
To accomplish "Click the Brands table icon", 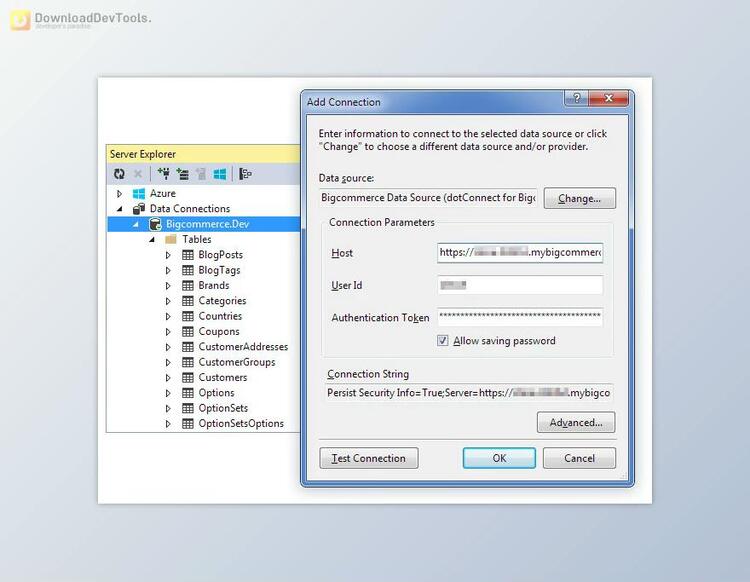I will 188,286.
